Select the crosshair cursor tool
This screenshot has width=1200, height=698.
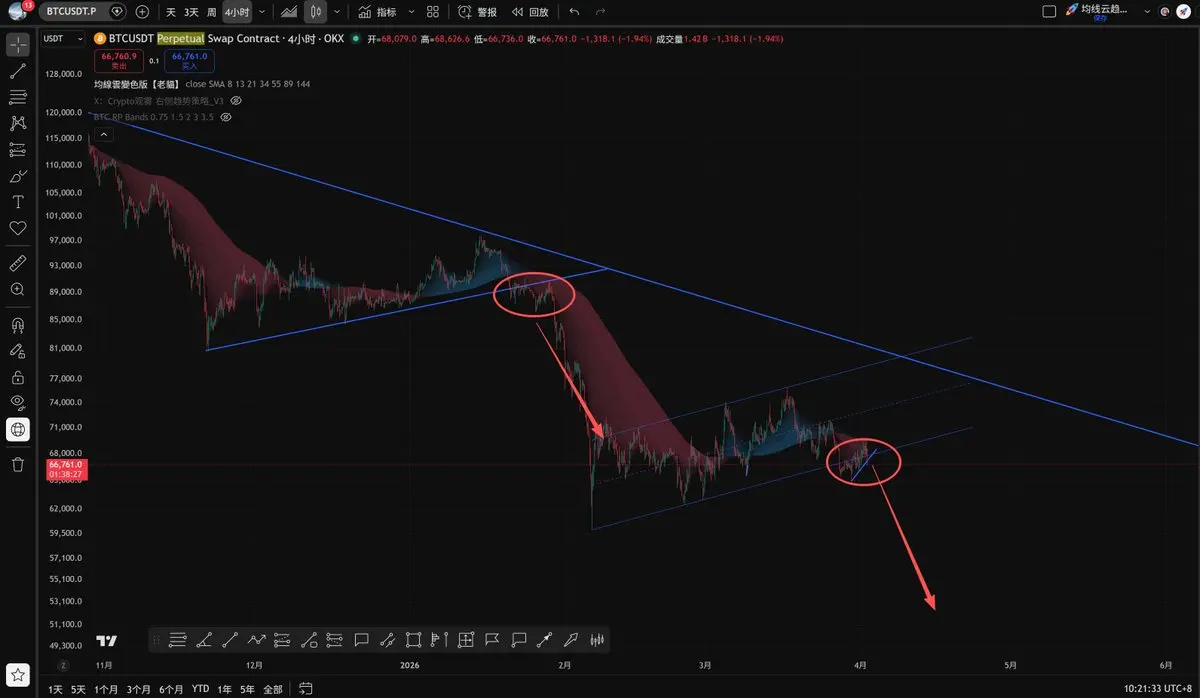pyautogui.click(x=17, y=45)
